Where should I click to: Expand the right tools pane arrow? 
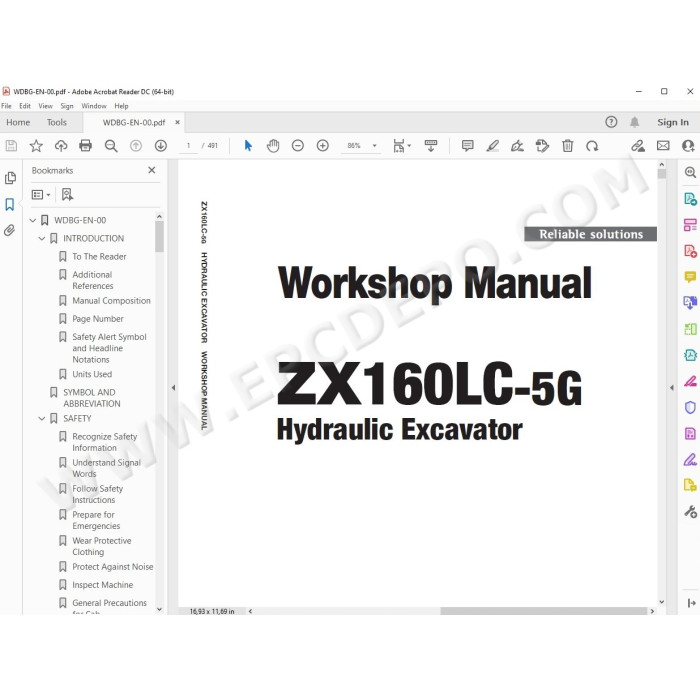671,388
